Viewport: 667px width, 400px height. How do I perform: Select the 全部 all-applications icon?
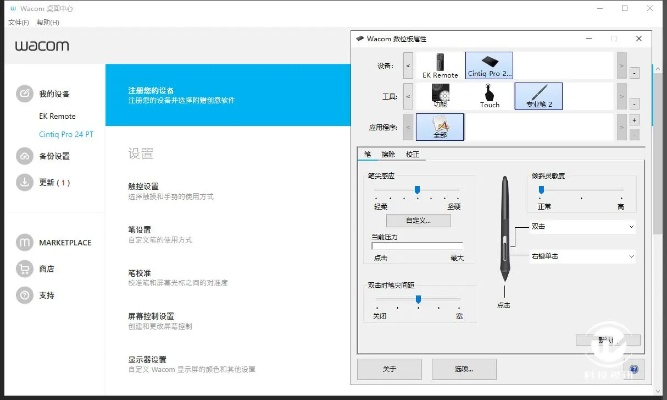point(440,127)
